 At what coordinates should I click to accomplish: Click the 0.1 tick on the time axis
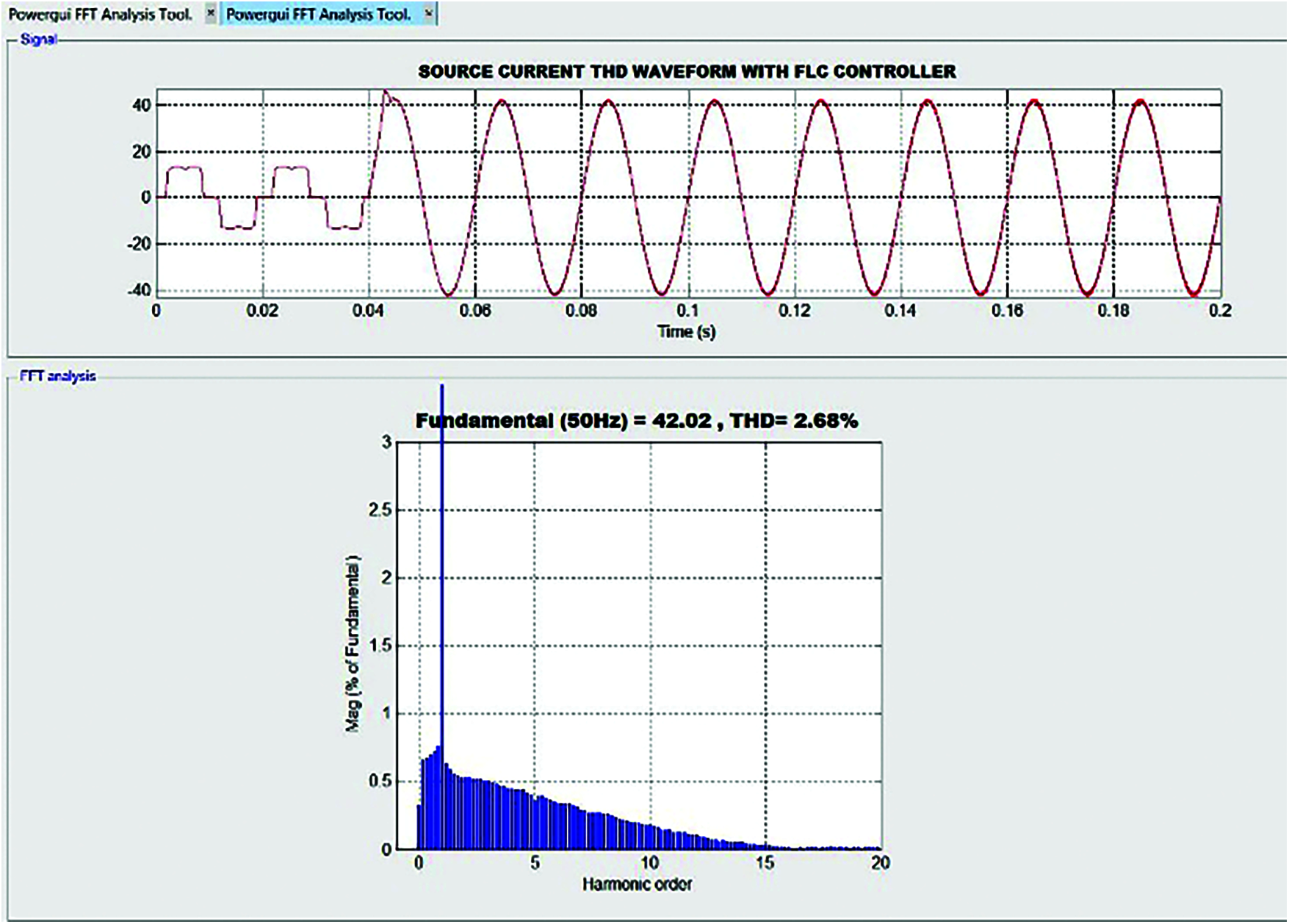(687, 311)
